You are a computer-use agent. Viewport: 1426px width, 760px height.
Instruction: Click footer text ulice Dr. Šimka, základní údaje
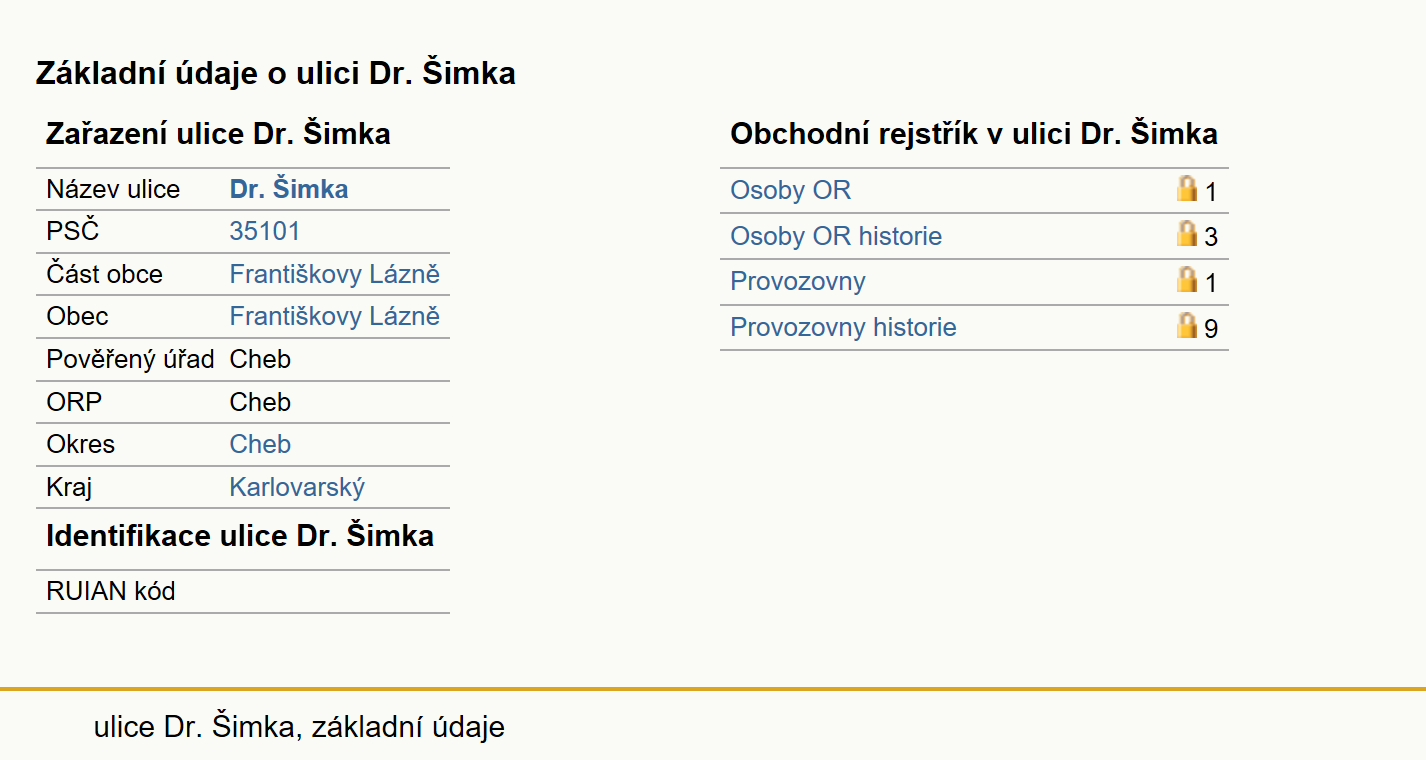pos(299,727)
